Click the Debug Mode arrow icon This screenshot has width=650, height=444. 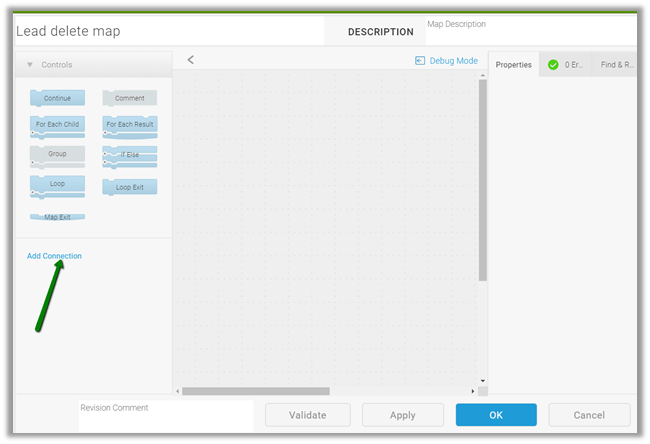[x=420, y=61]
